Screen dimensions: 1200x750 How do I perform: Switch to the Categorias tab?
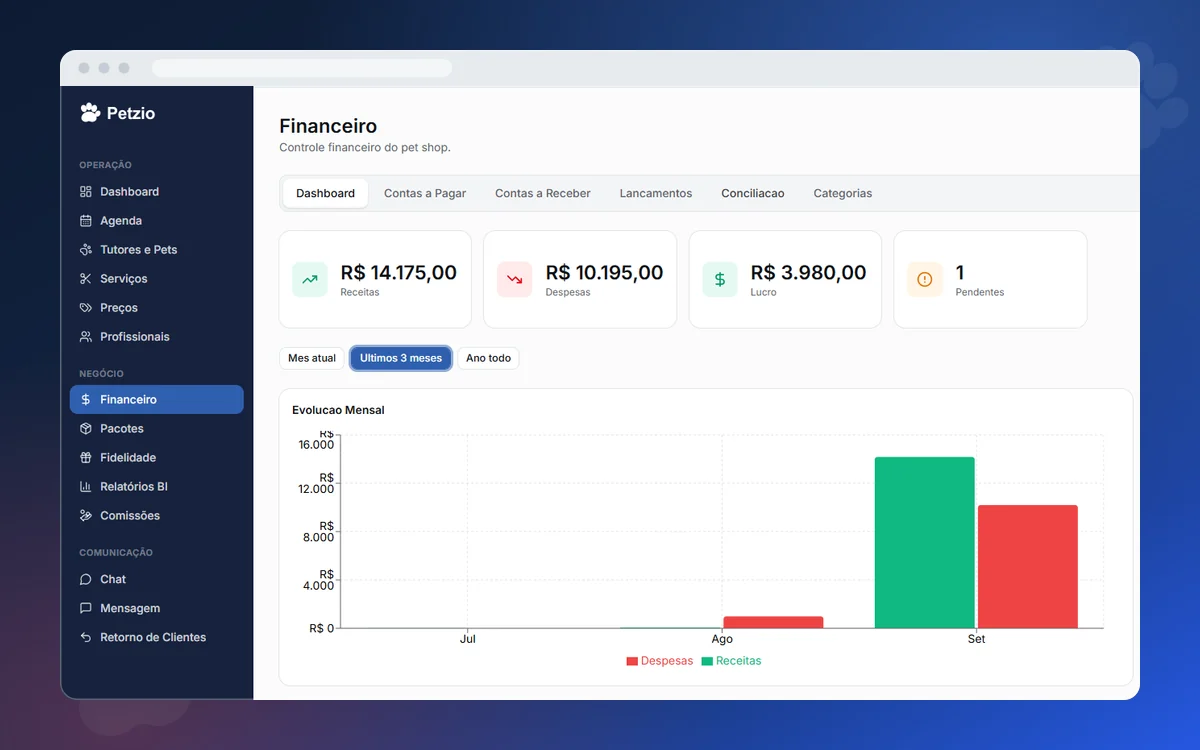tap(843, 194)
